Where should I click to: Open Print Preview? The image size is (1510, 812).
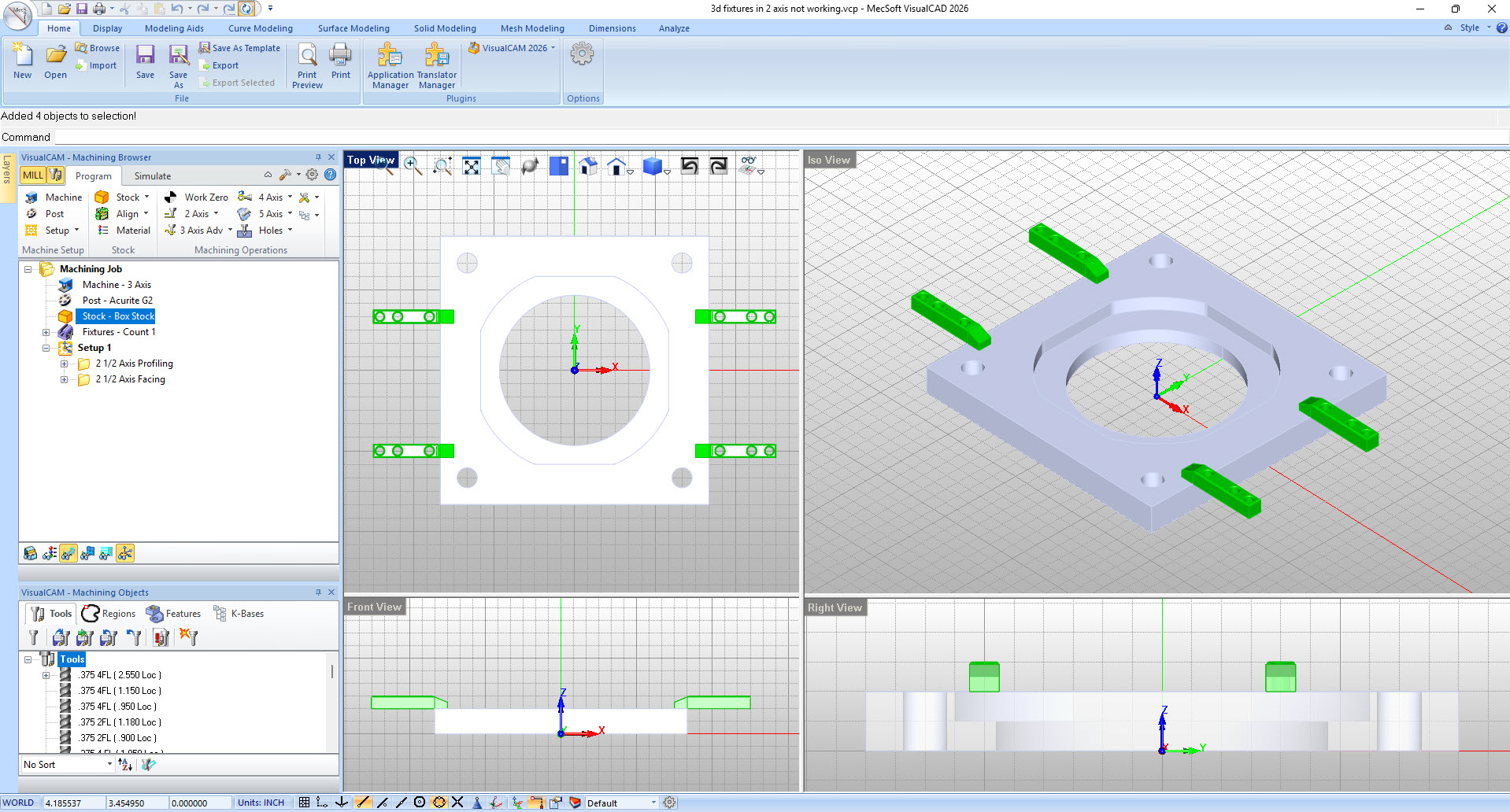point(306,65)
